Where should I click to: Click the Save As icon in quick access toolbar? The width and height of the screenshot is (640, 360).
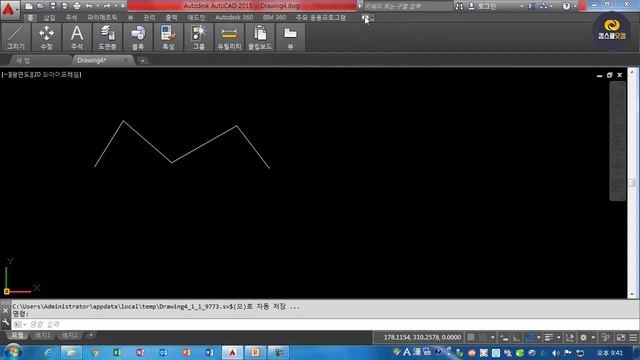(65, 6)
